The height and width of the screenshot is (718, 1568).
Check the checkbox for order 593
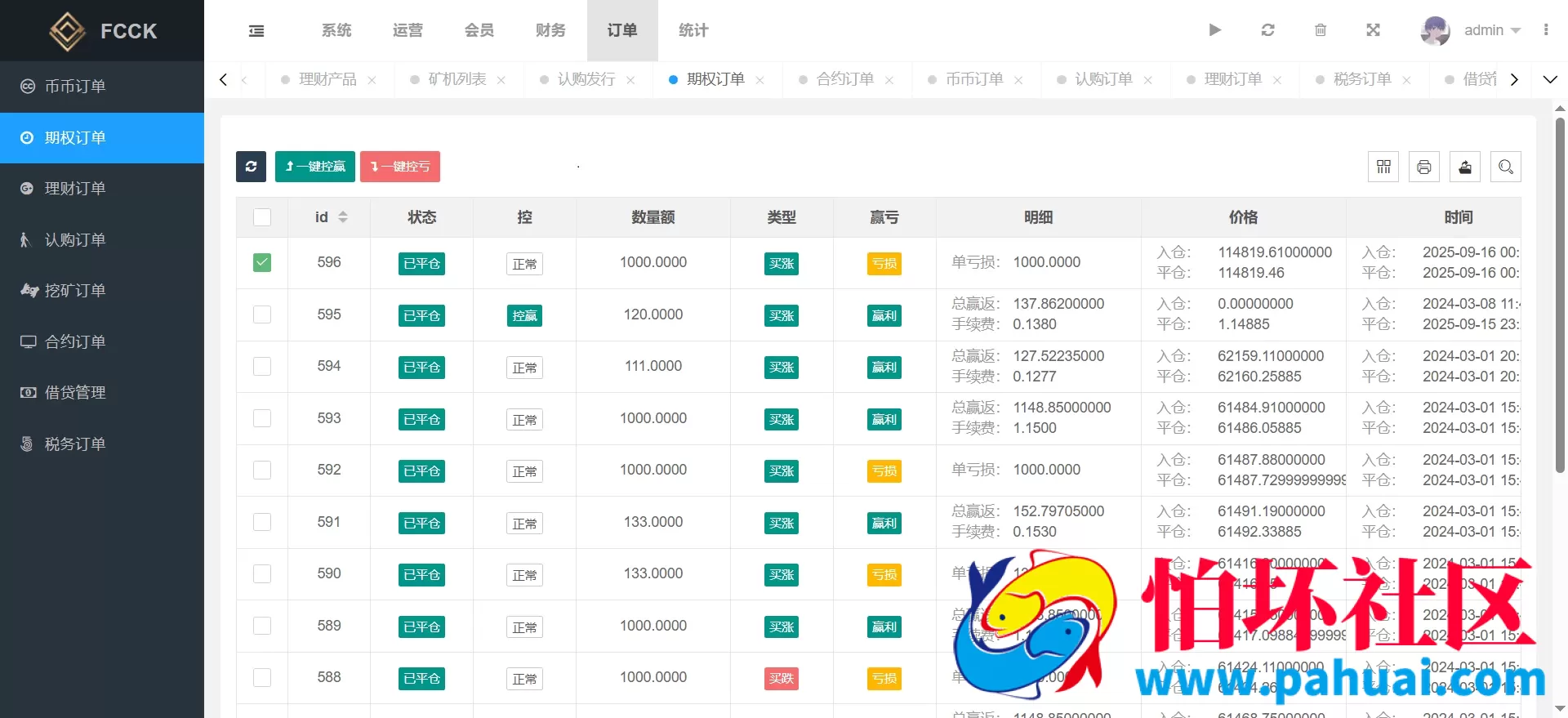pyautogui.click(x=262, y=418)
